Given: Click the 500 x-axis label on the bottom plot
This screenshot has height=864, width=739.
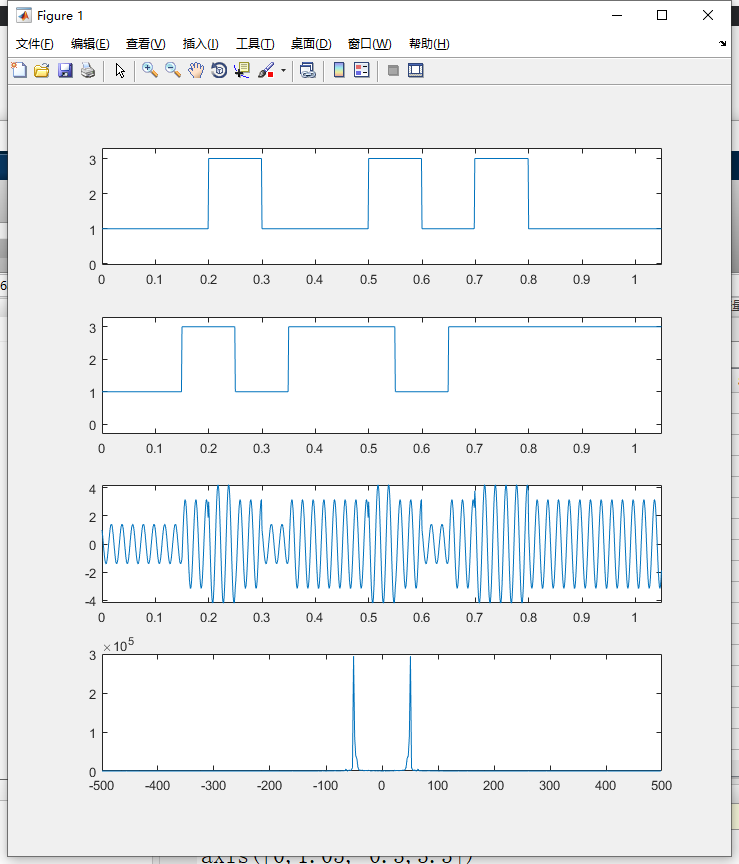Looking at the screenshot, I should pos(661,786).
